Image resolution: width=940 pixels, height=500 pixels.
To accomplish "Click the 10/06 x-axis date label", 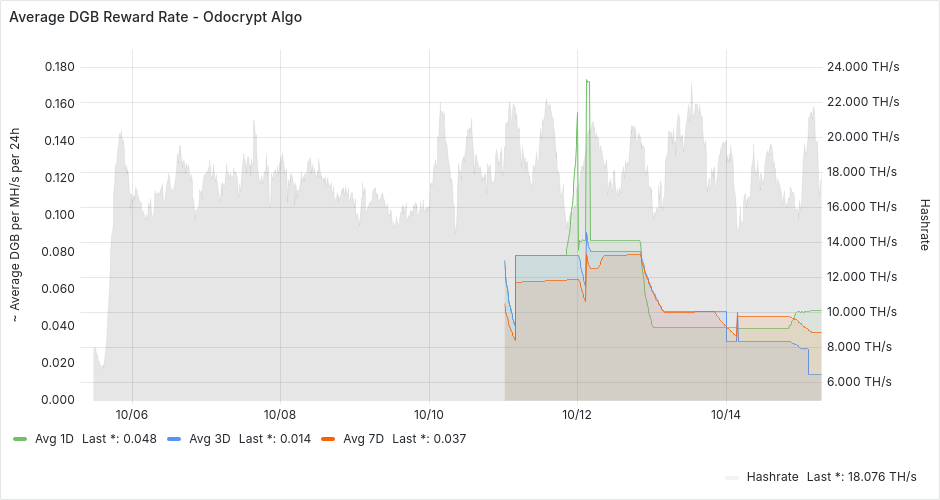I will pos(131,414).
